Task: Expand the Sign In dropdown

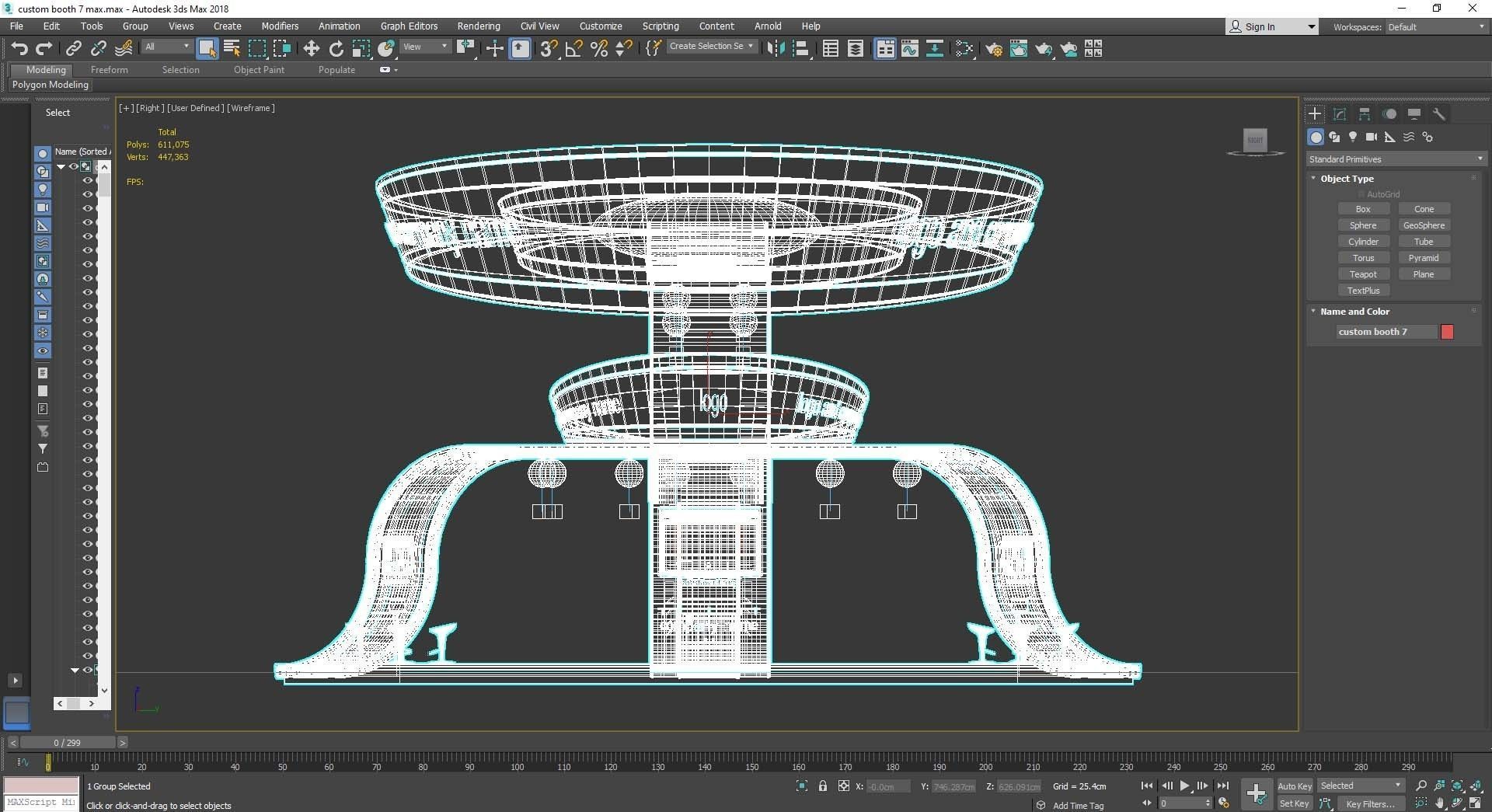Action: point(1311,27)
